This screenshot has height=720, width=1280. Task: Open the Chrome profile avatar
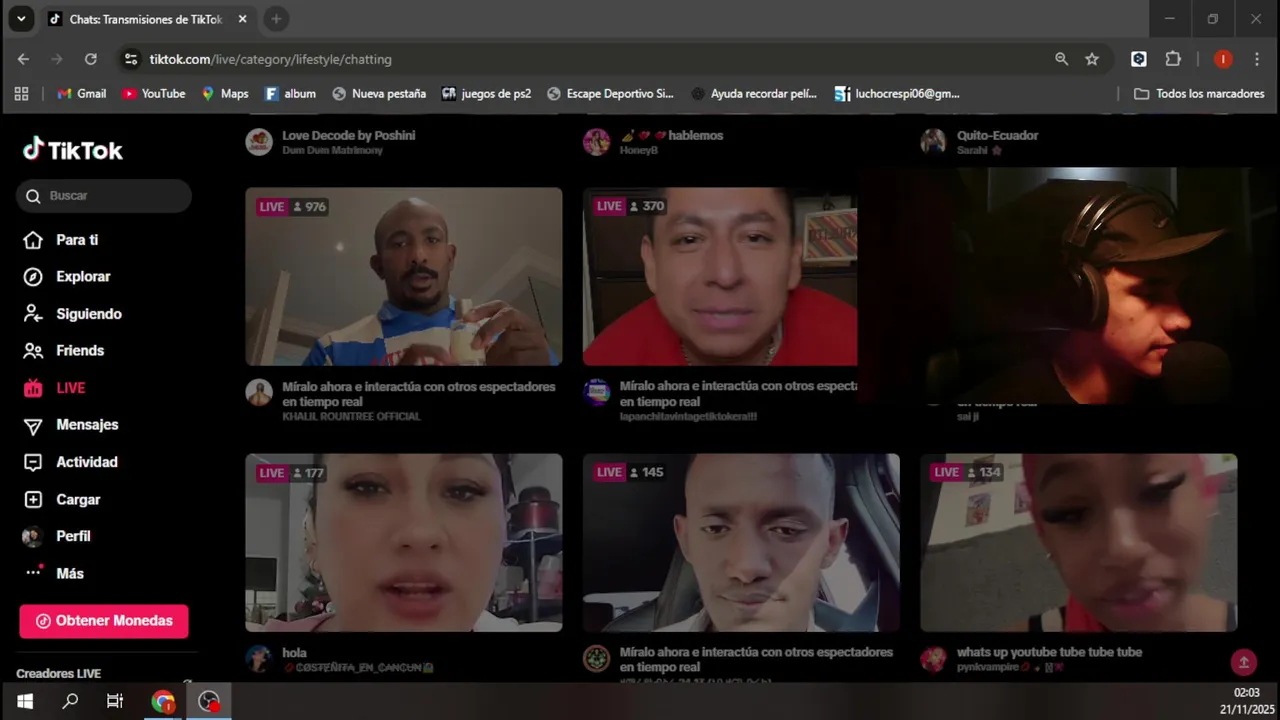[1223, 59]
